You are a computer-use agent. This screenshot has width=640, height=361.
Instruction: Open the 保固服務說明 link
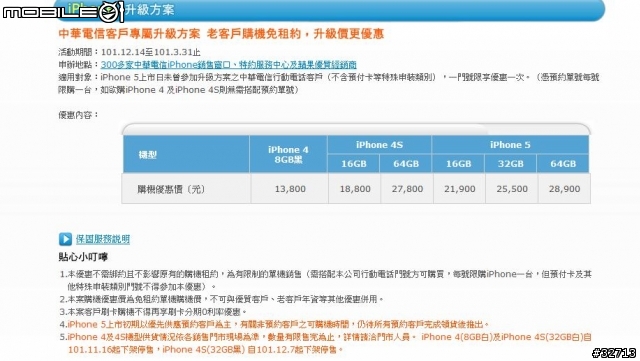tap(103, 239)
